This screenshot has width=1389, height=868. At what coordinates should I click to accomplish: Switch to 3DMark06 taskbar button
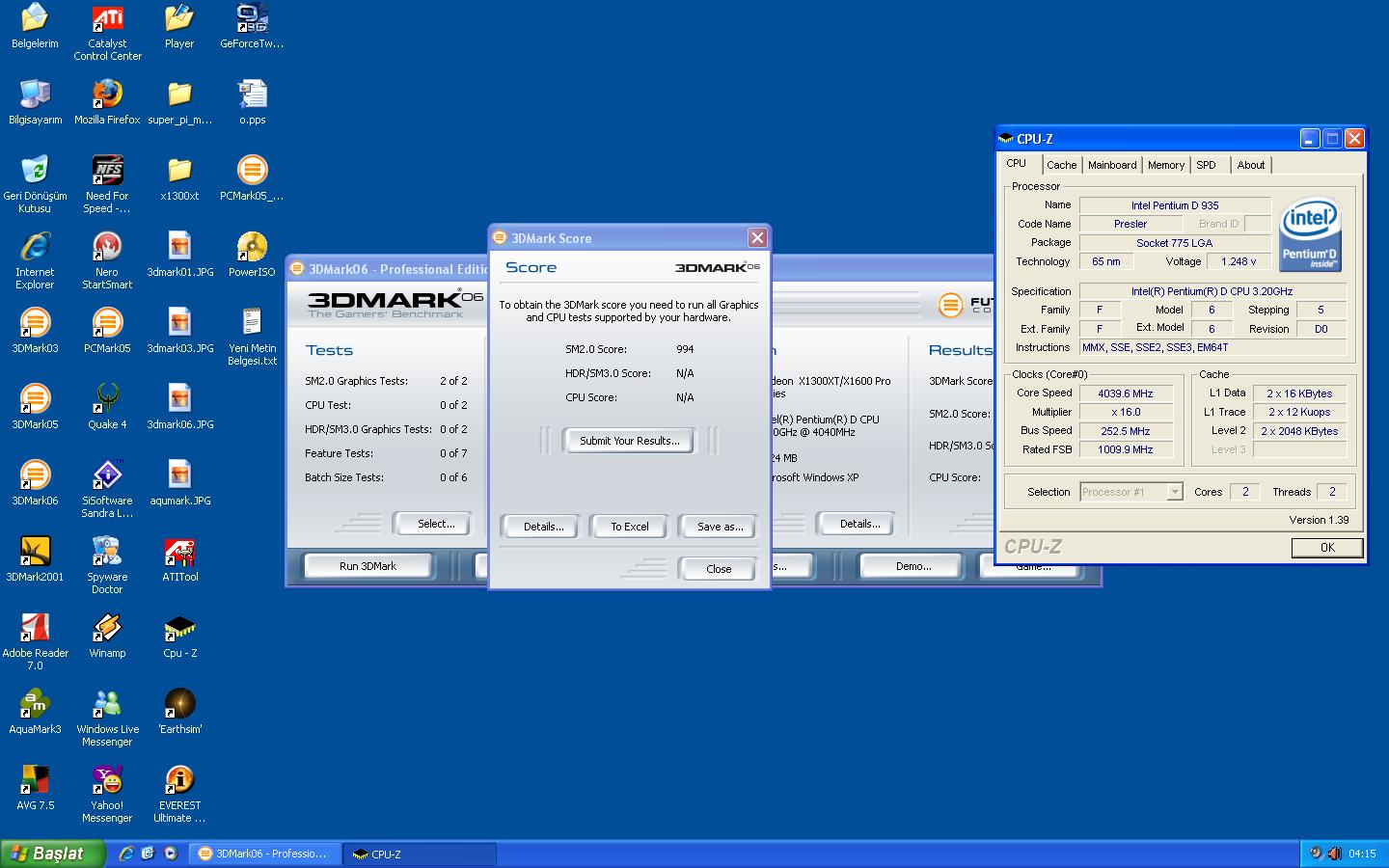(265, 854)
